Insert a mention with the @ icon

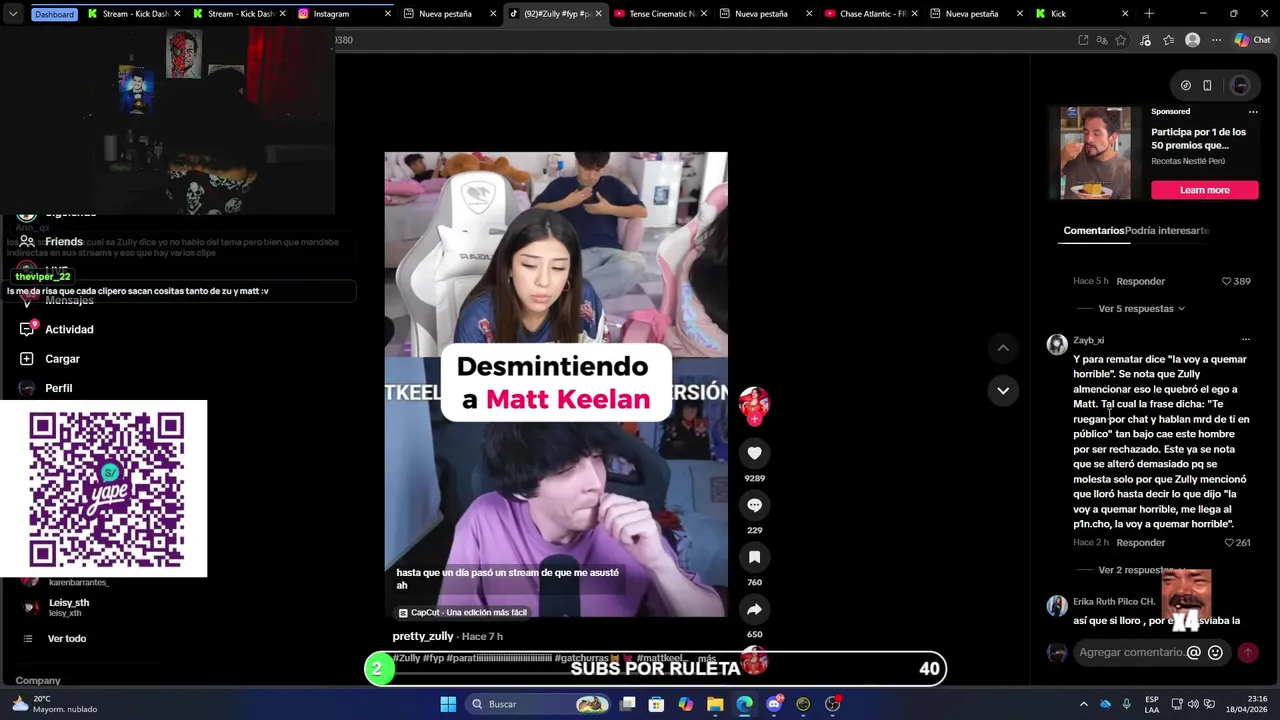tap(1193, 652)
